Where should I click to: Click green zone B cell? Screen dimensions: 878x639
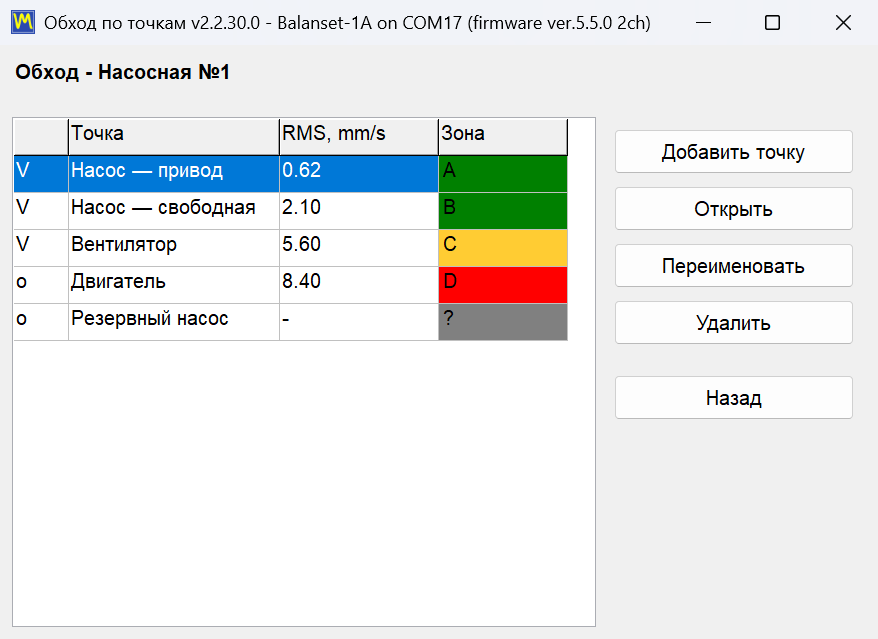coord(503,211)
